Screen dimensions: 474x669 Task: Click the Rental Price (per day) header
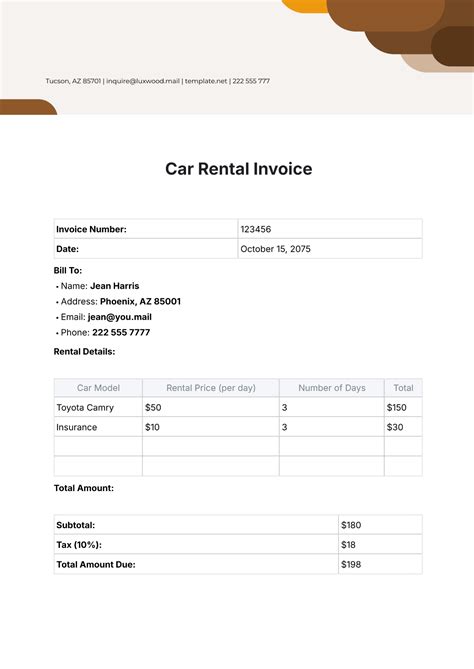coord(211,388)
